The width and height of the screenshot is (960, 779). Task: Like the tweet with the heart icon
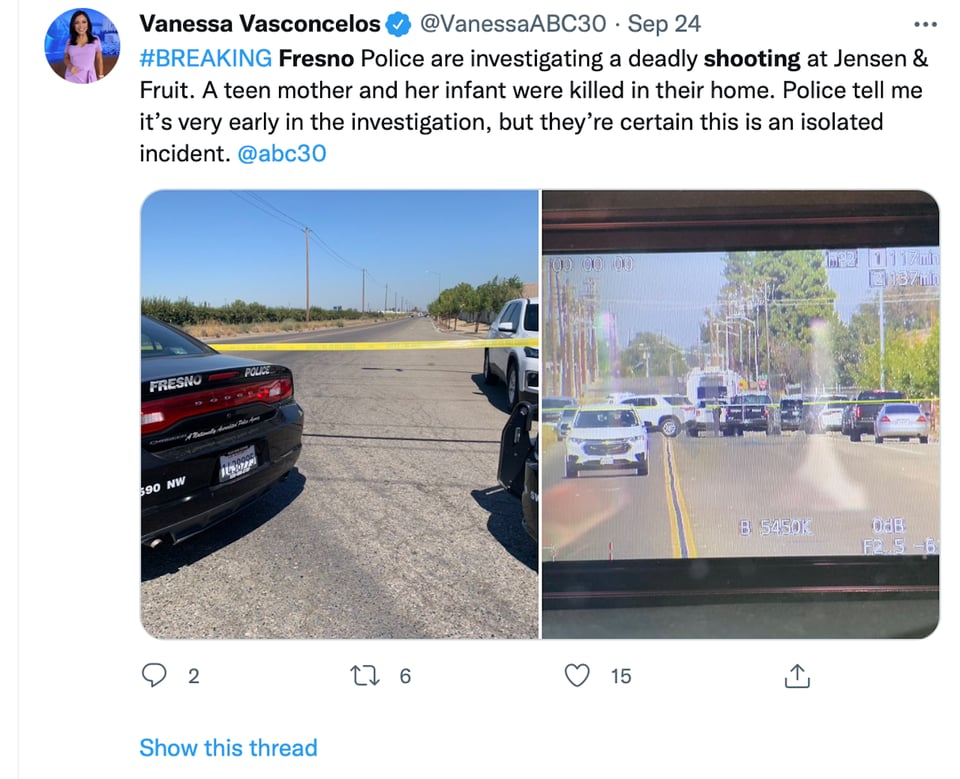(577, 676)
